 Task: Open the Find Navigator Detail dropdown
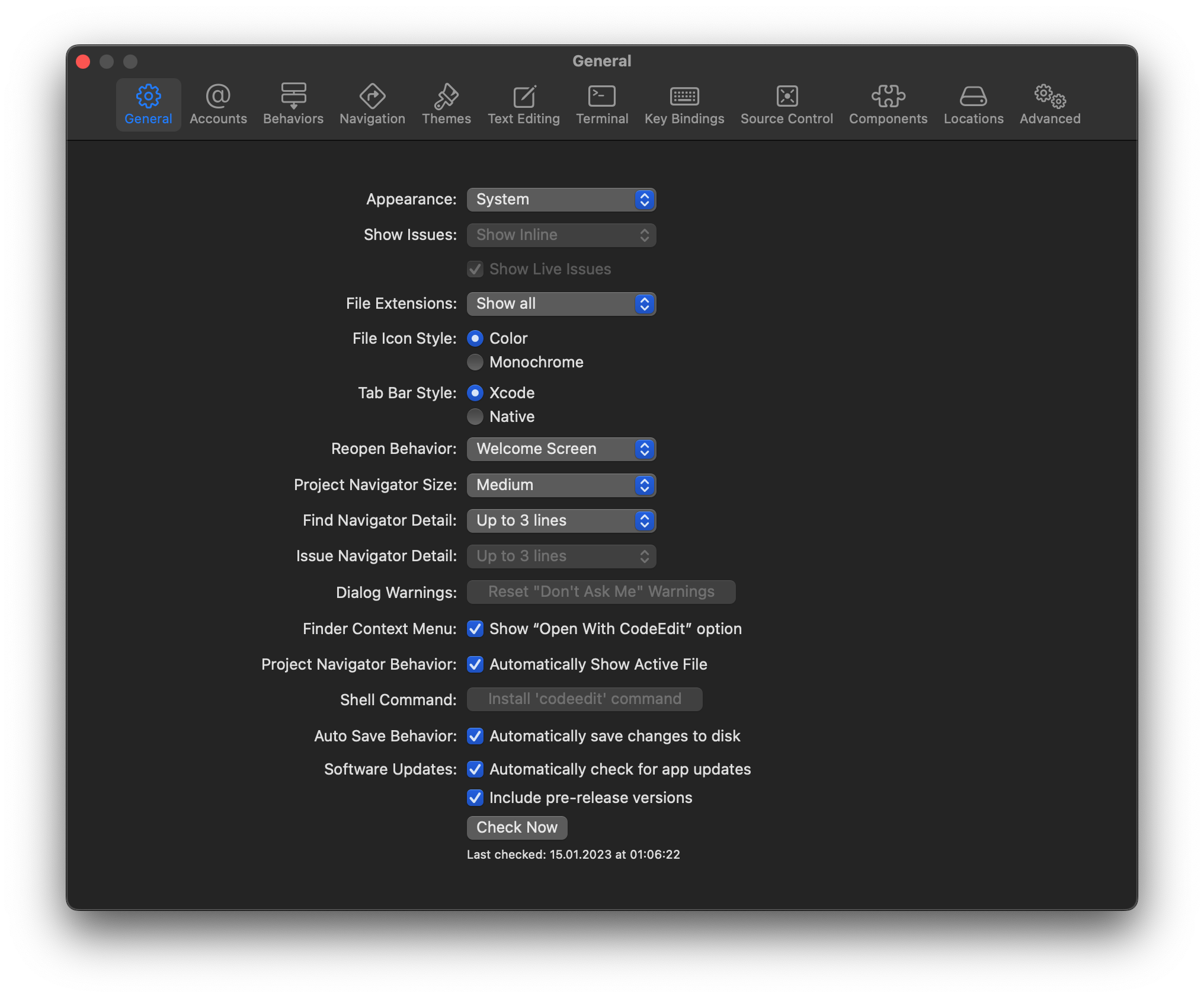pyautogui.click(x=561, y=521)
